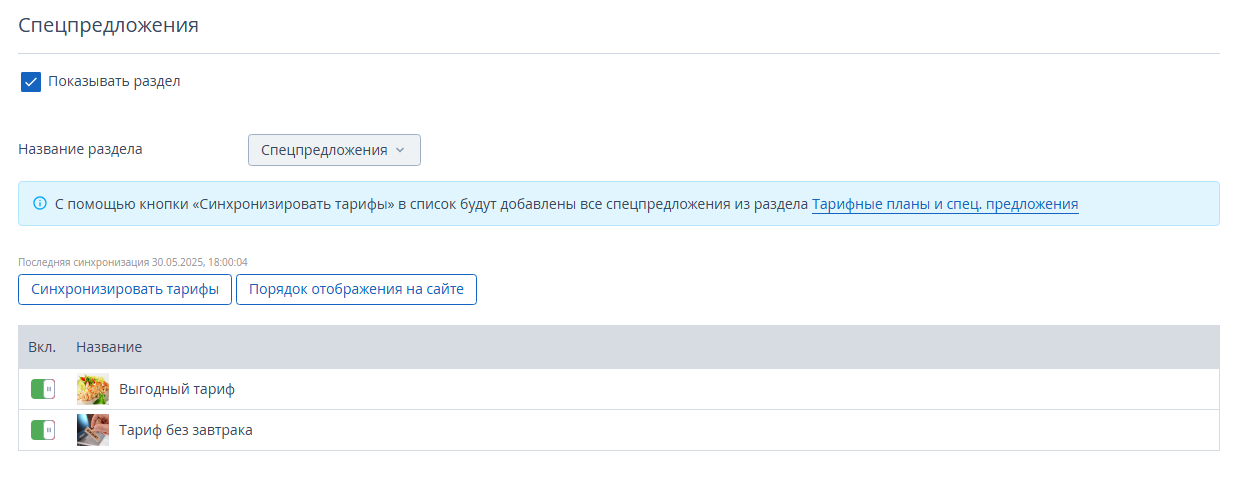1238x477 pixels.
Task: Click the Название раздела field label
Action: tap(80, 149)
